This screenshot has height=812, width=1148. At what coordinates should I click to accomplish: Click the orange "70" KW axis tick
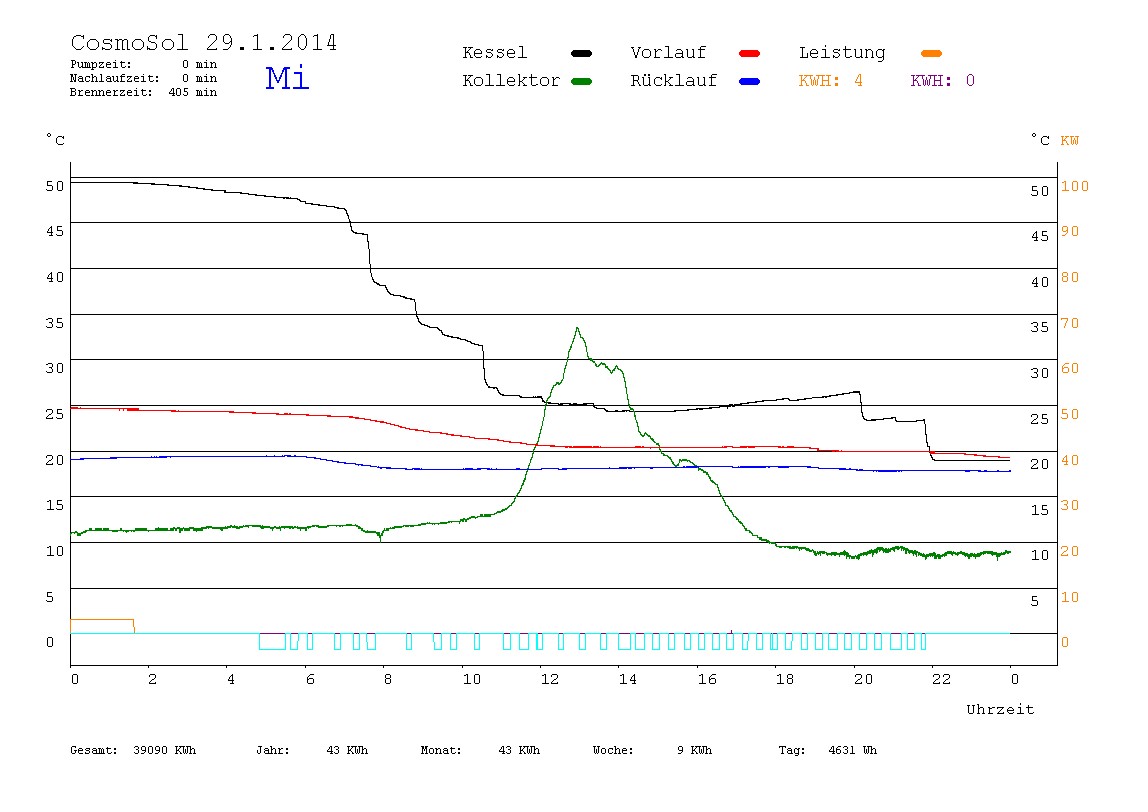(x=1070, y=324)
